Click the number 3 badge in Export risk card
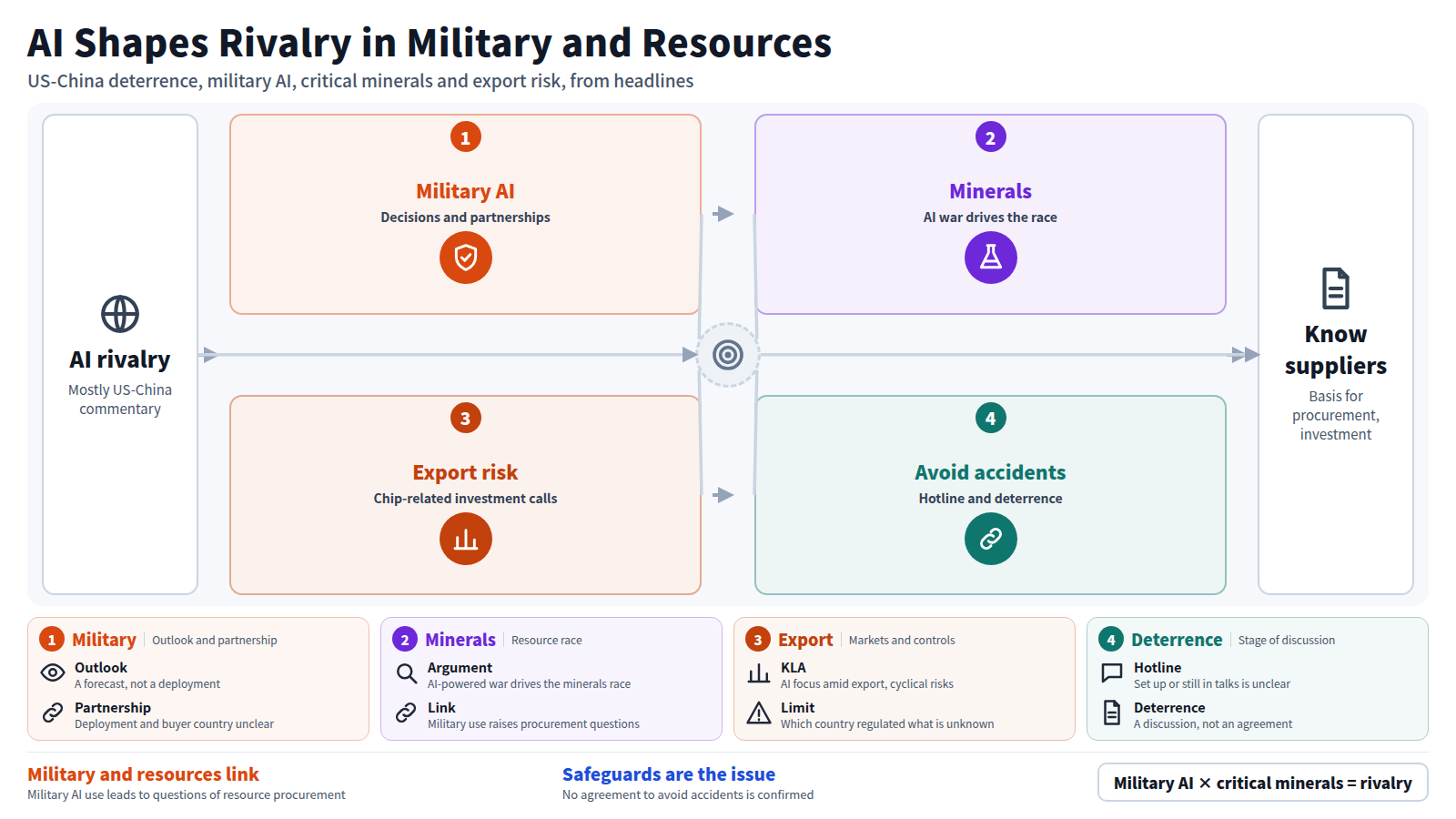The height and width of the screenshot is (819, 1456). (x=466, y=419)
